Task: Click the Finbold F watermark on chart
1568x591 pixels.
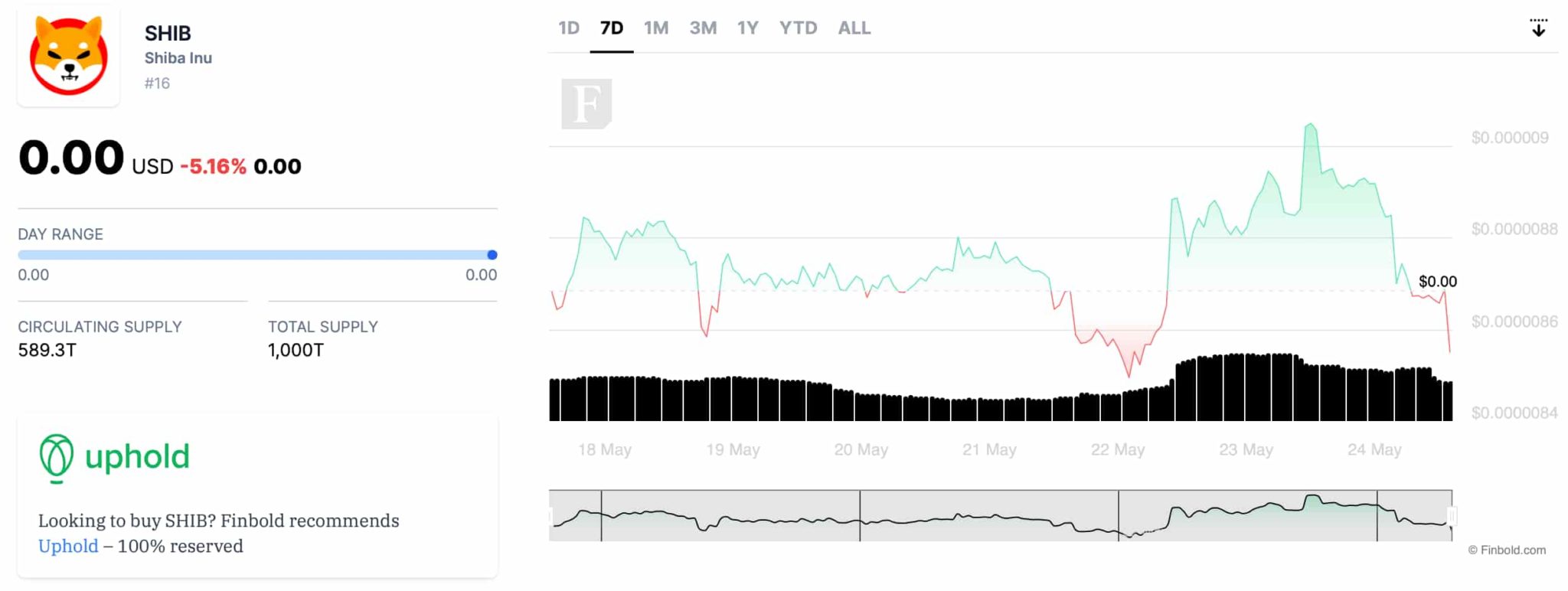Action: [586, 103]
